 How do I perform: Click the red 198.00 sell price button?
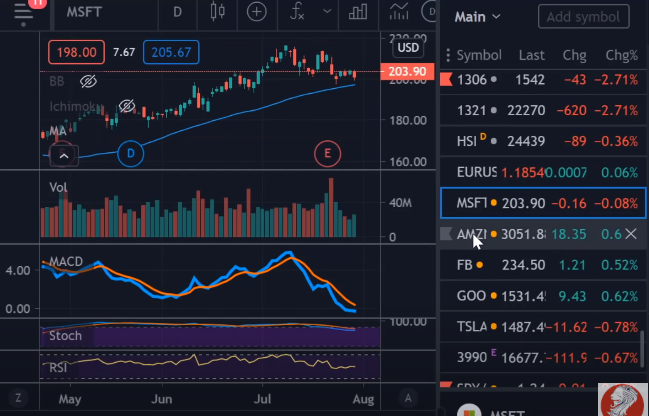pyautogui.click(x=76, y=52)
